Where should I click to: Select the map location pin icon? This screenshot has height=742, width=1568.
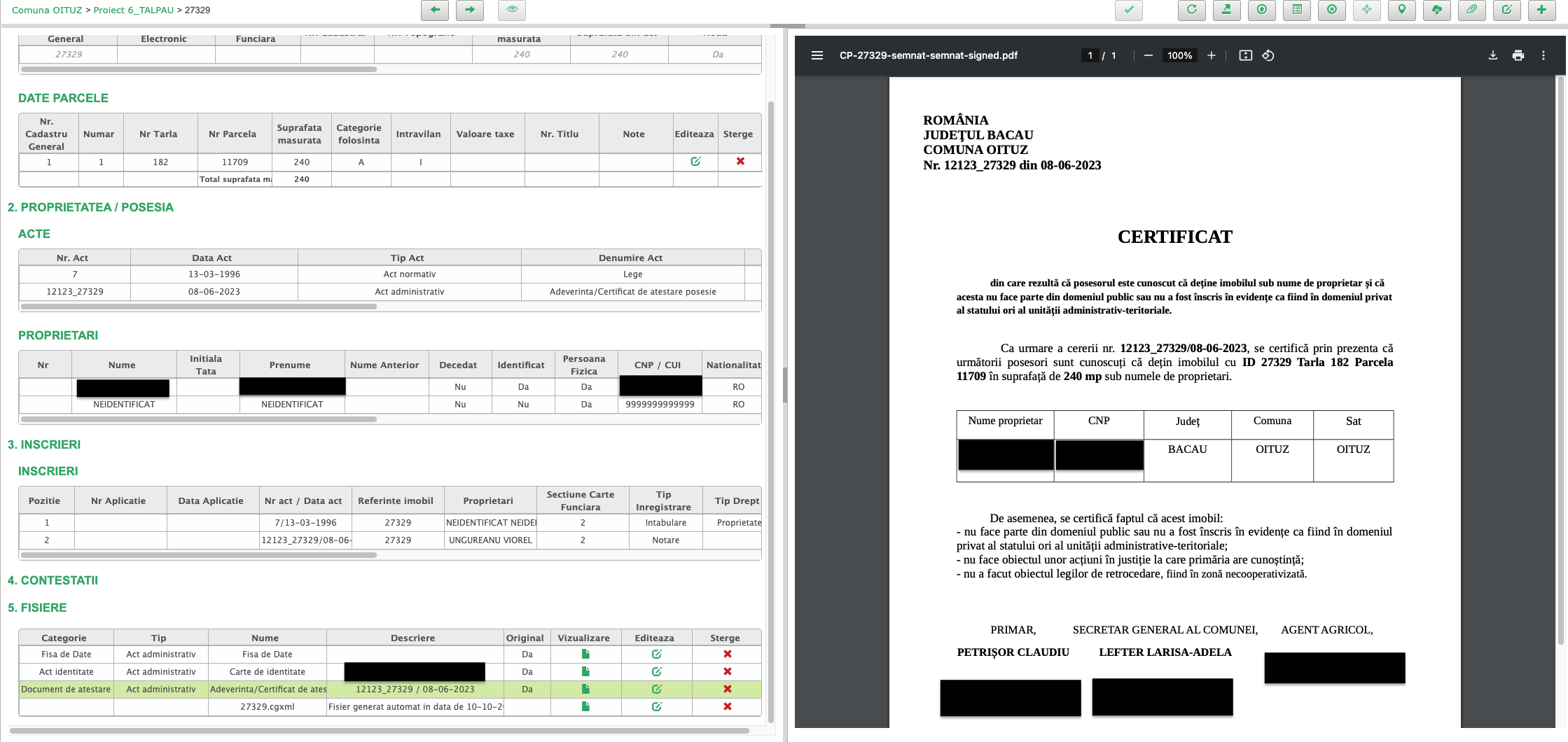tap(1401, 10)
